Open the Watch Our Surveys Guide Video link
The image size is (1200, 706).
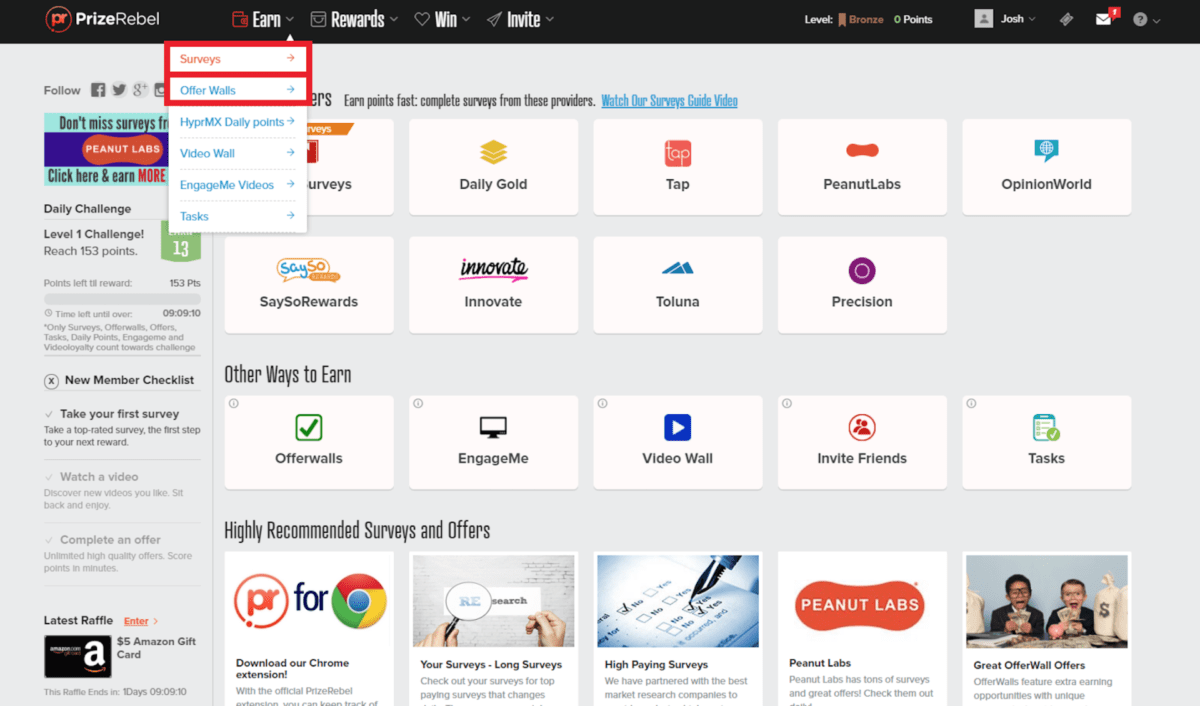(x=669, y=101)
